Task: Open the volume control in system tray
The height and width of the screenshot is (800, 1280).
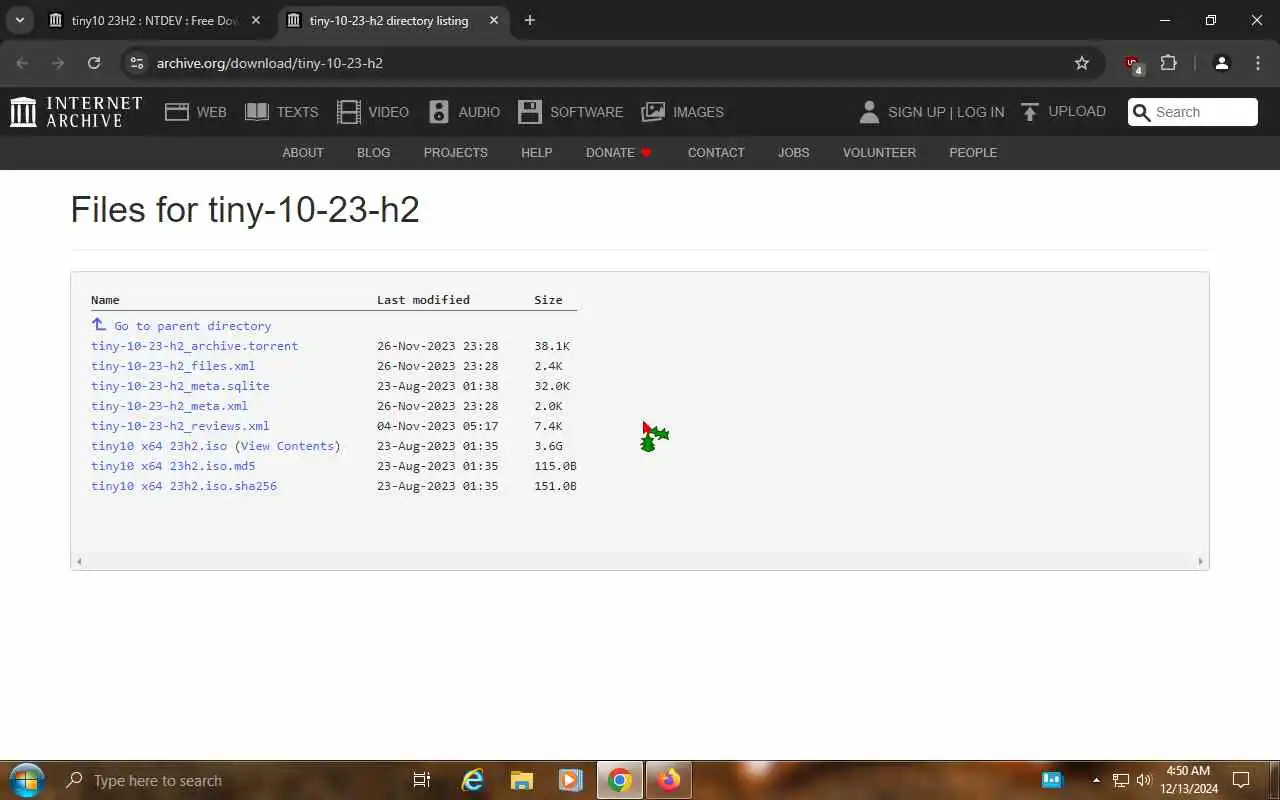Action: coord(1144,780)
